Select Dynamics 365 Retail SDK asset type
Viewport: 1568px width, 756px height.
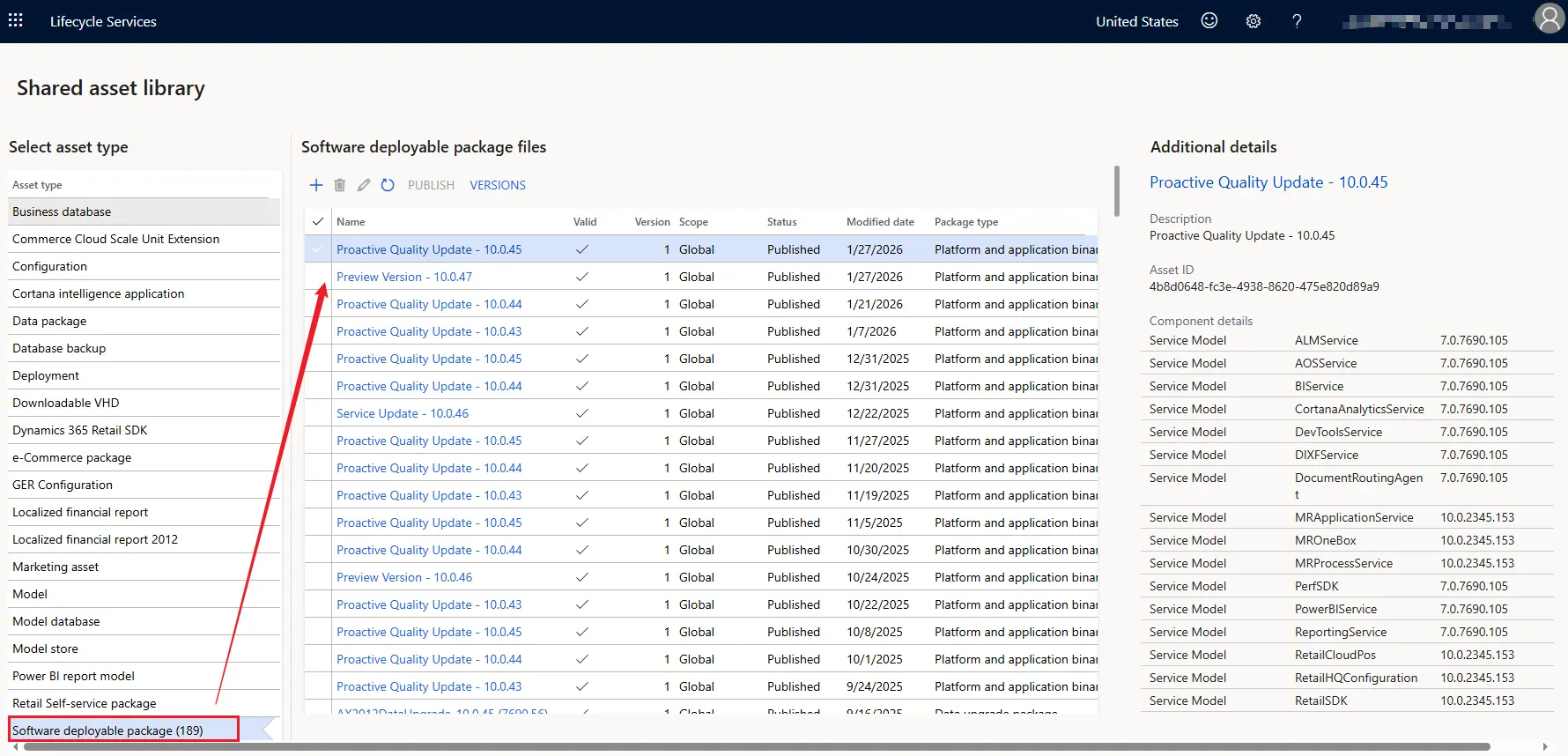click(144, 430)
